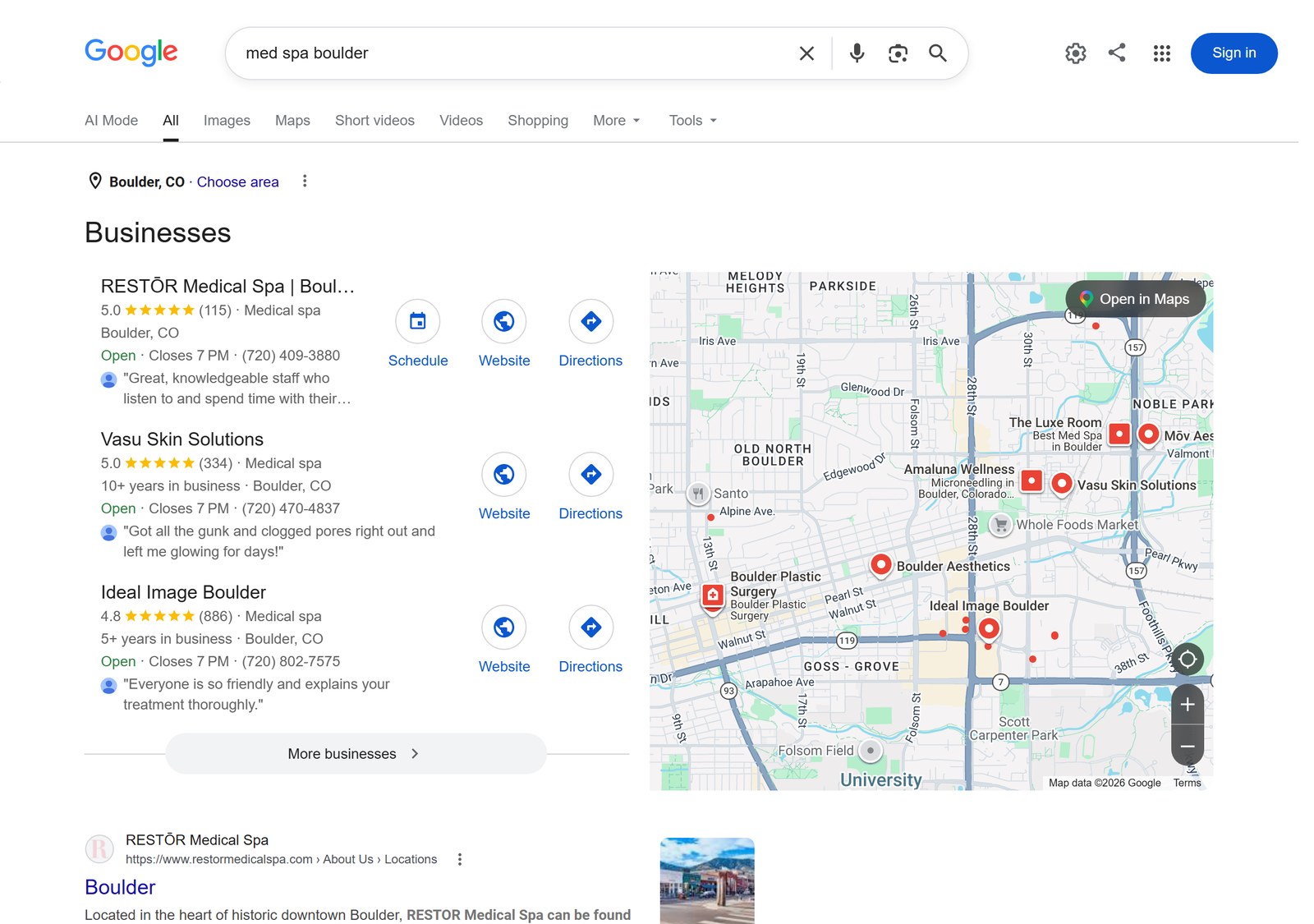Expand the More dropdown in search tabs
The width and height of the screenshot is (1314, 924).
pyautogui.click(x=616, y=121)
